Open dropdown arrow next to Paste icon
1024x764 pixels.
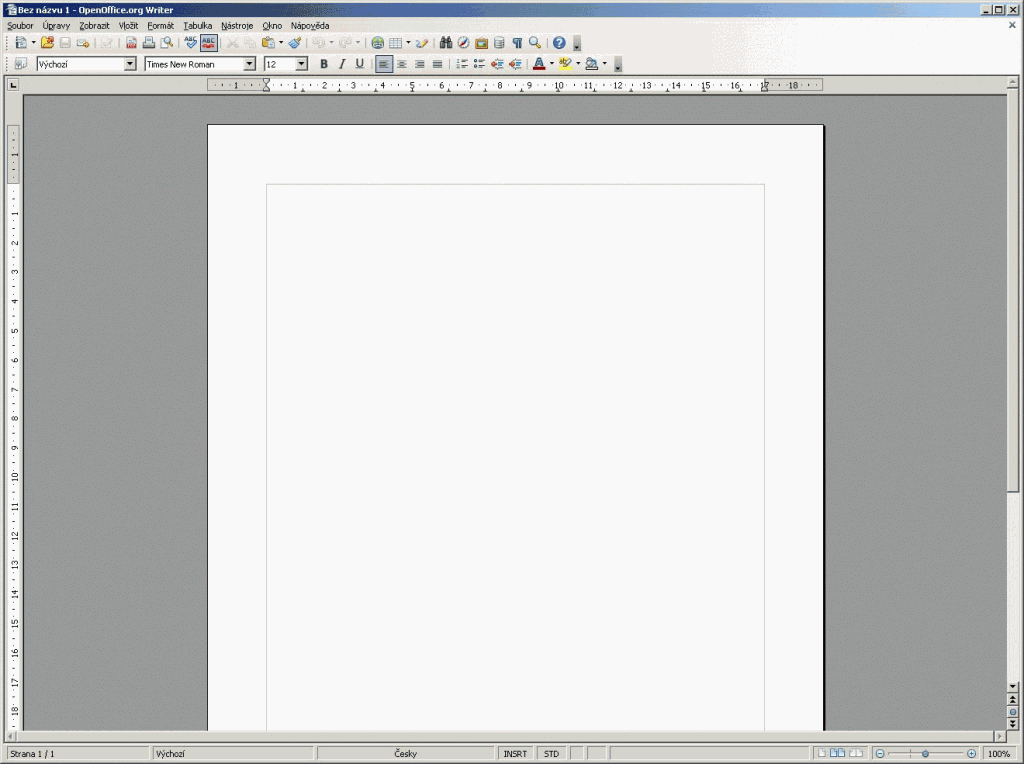coord(281,43)
